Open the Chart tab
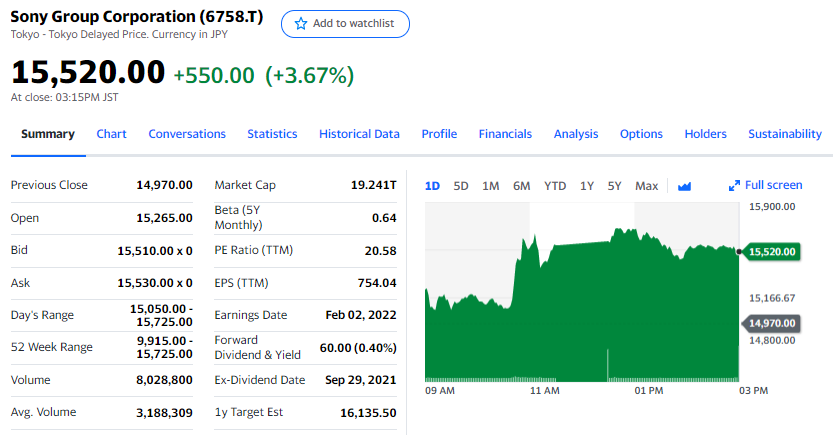 112,134
